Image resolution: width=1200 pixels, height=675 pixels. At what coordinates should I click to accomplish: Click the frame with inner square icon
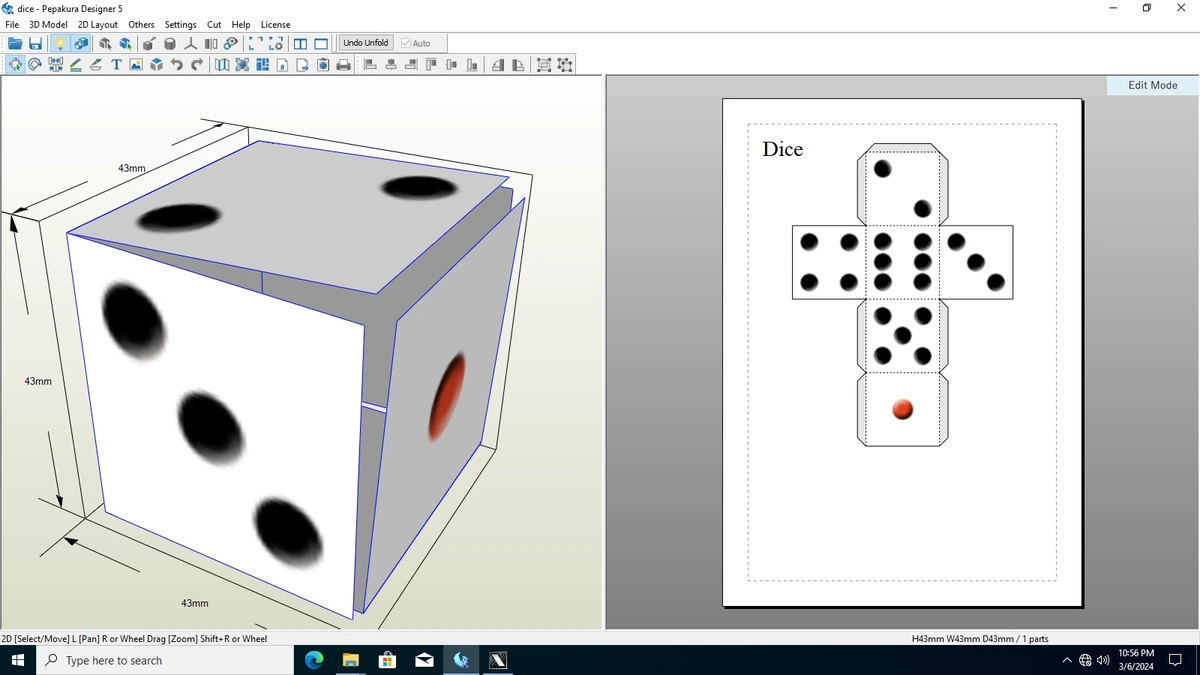coord(543,65)
